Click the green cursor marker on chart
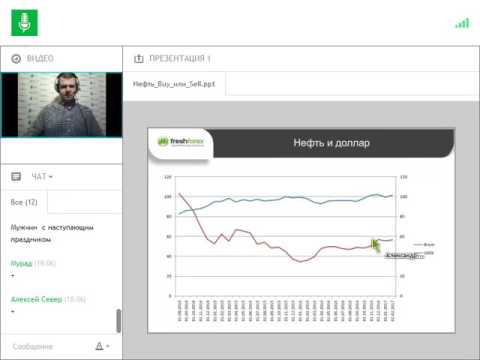The image size is (480, 360). click(376, 245)
